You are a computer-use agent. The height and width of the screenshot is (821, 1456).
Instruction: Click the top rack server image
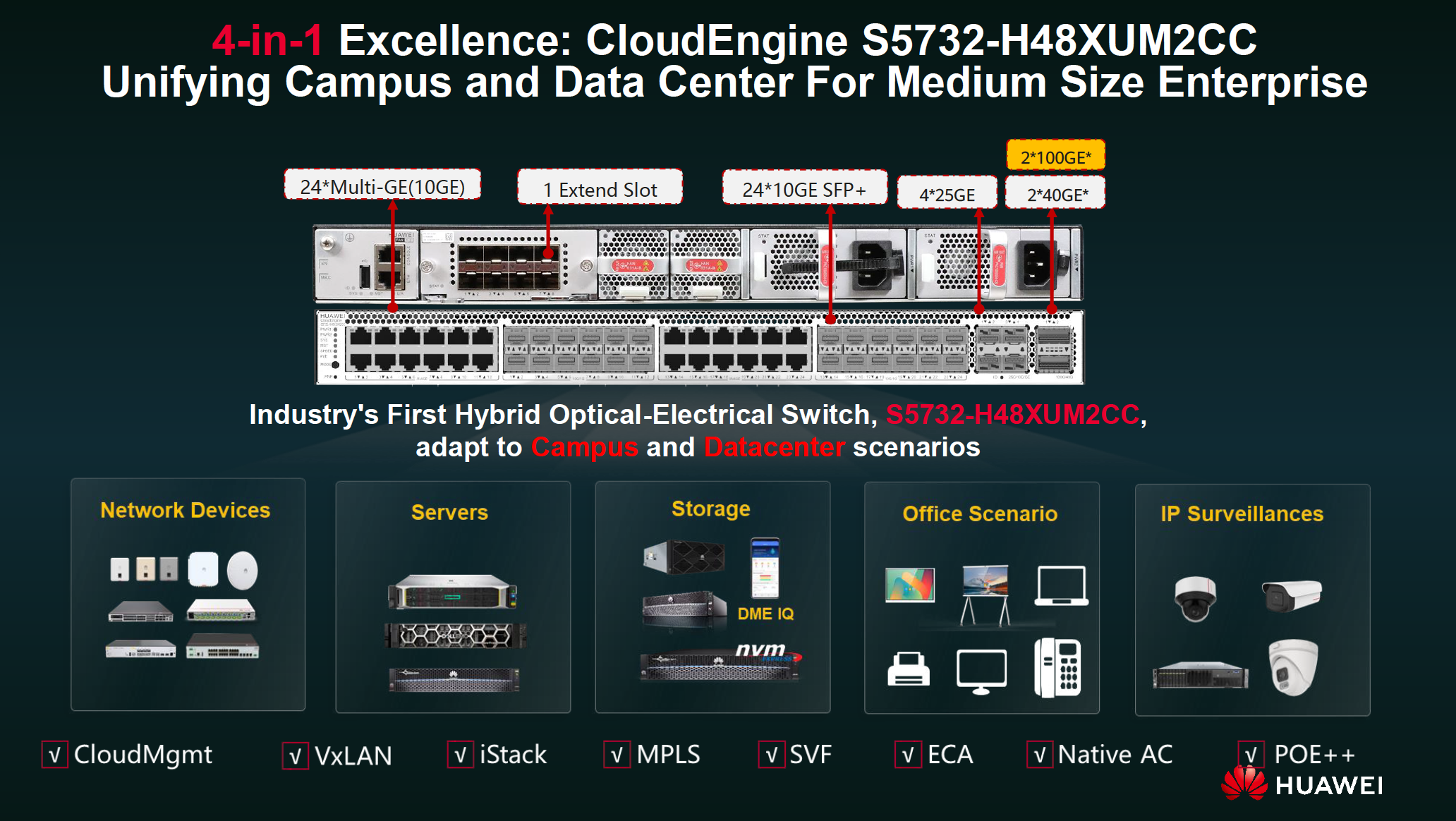click(x=452, y=592)
